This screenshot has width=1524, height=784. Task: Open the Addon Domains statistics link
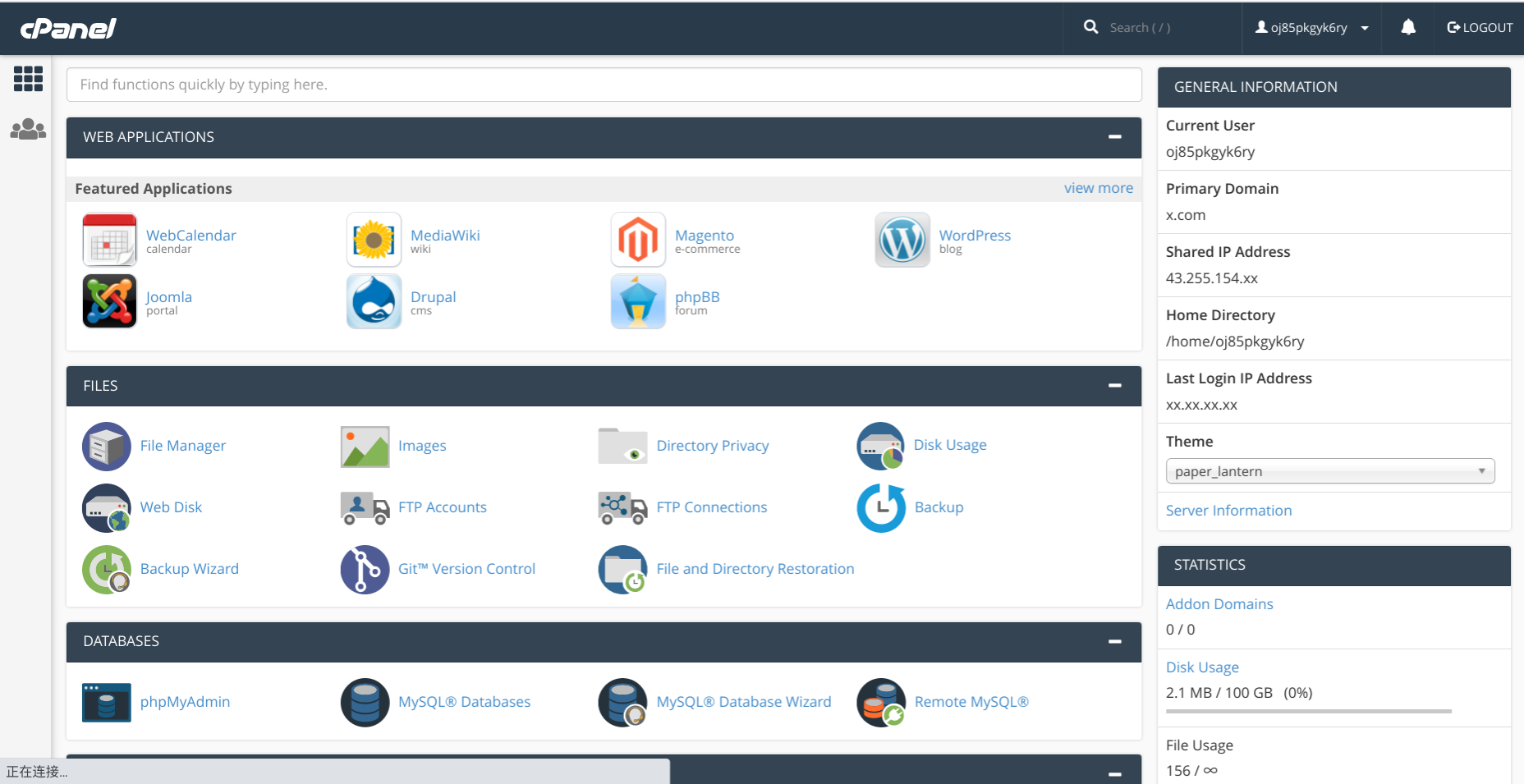click(x=1219, y=604)
